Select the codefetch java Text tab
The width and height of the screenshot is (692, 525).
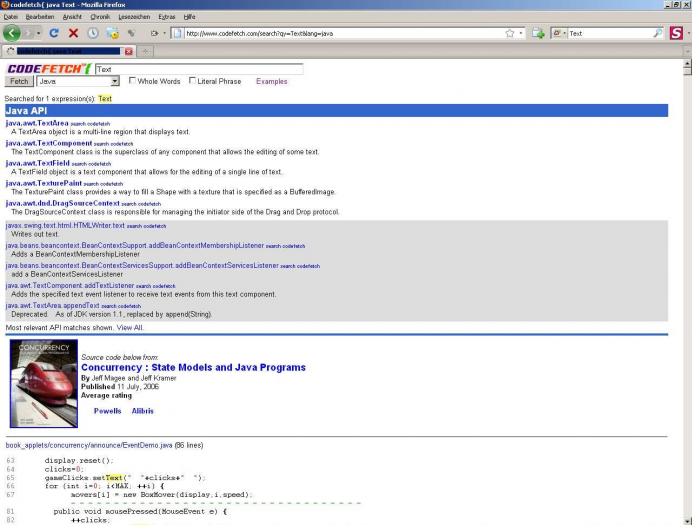[68, 51]
